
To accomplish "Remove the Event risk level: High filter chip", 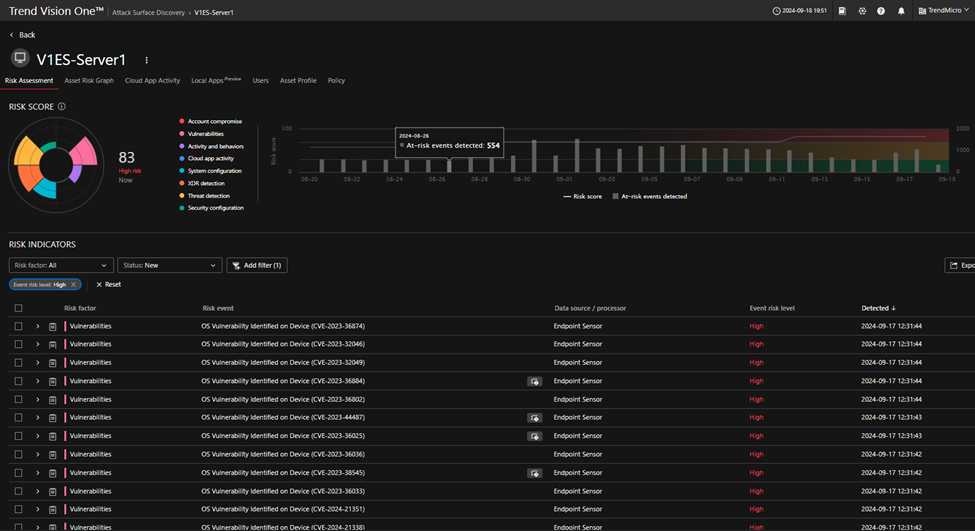I will (x=73, y=285).
